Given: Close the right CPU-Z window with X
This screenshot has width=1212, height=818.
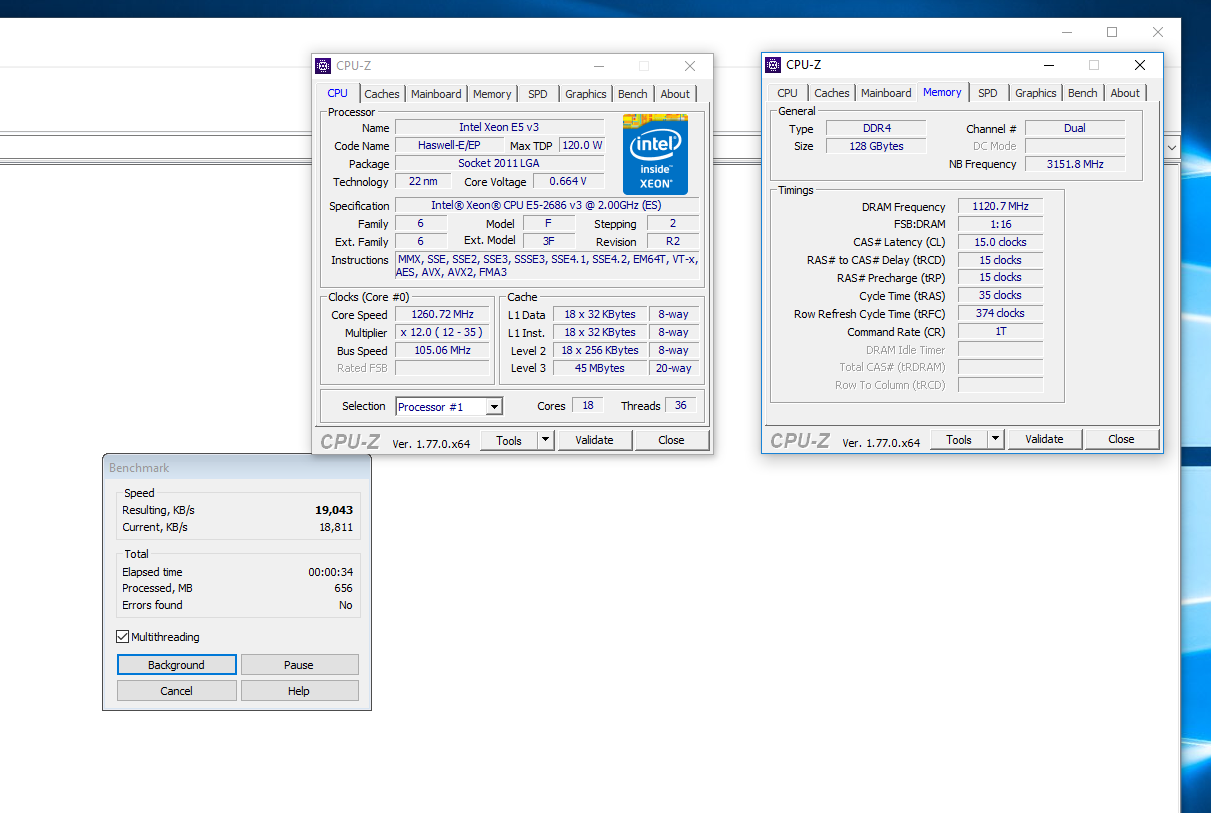Looking at the screenshot, I should (x=1140, y=65).
